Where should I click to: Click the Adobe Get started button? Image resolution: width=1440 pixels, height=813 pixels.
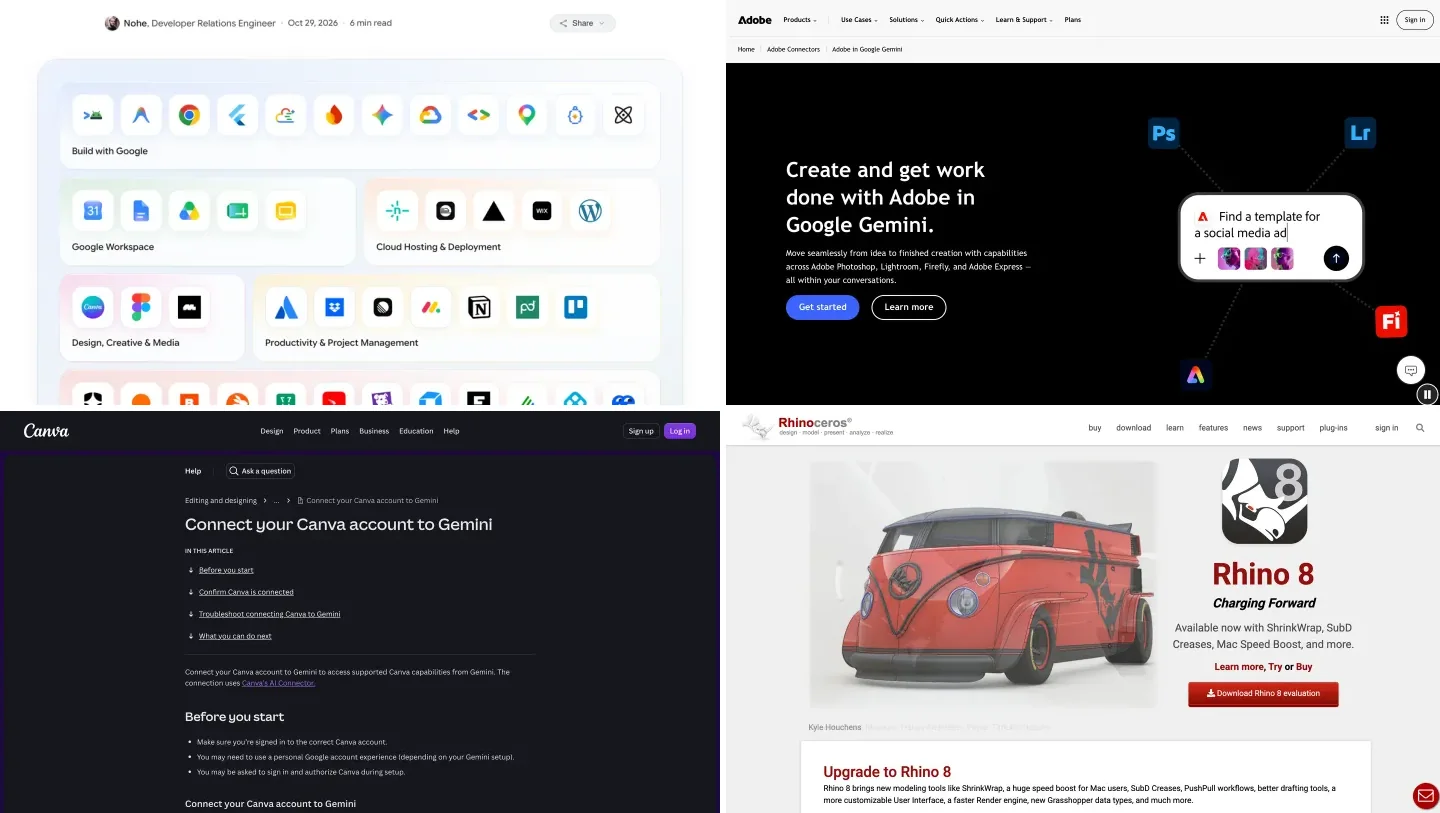pos(822,307)
